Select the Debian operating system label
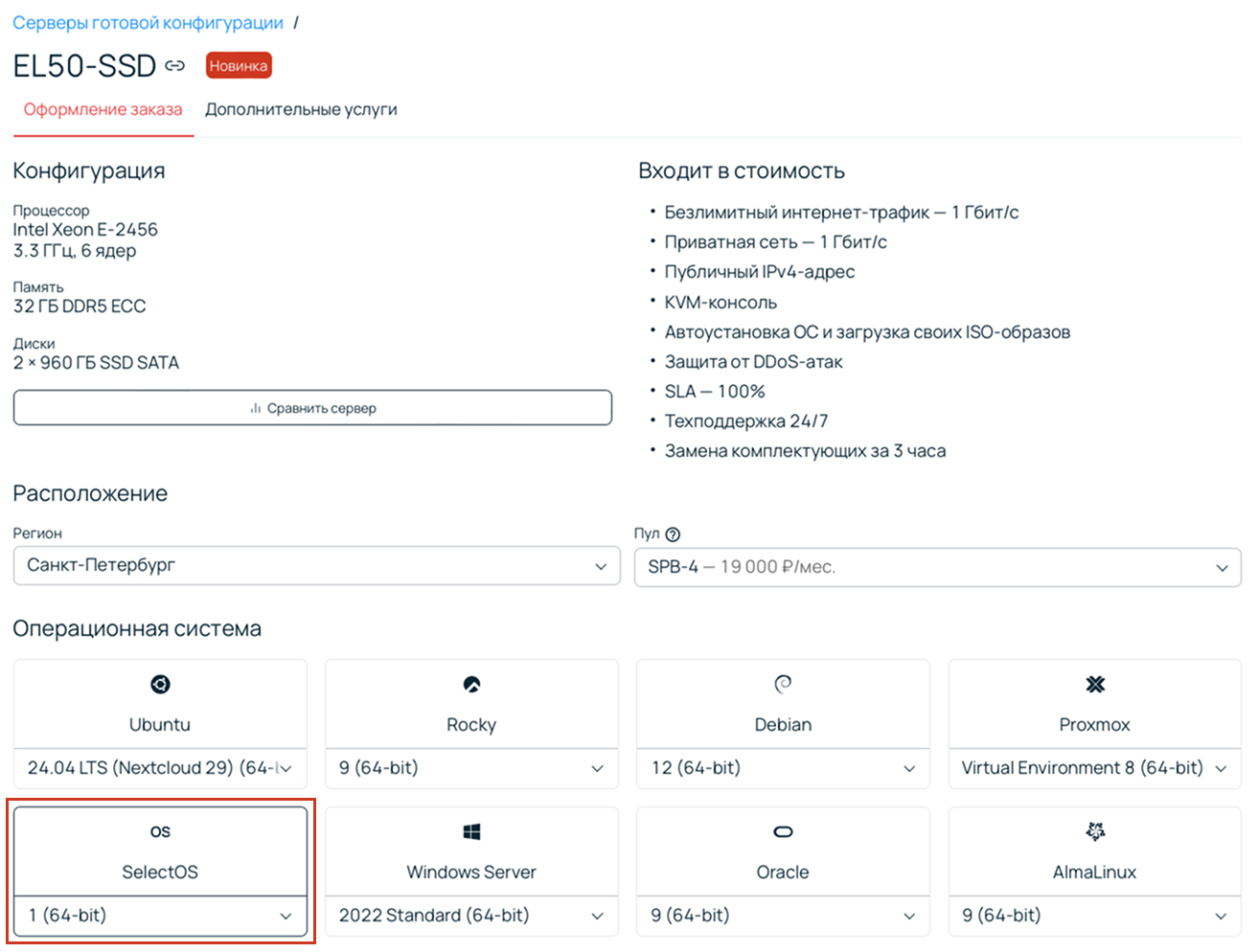This screenshot has width=1258, height=952. [x=783, y=725]
